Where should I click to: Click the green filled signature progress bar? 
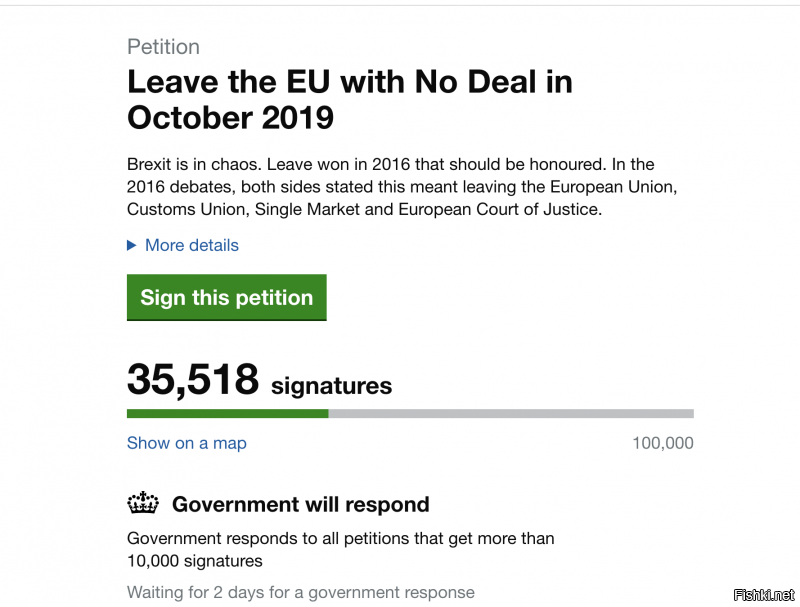click(228, 413)
